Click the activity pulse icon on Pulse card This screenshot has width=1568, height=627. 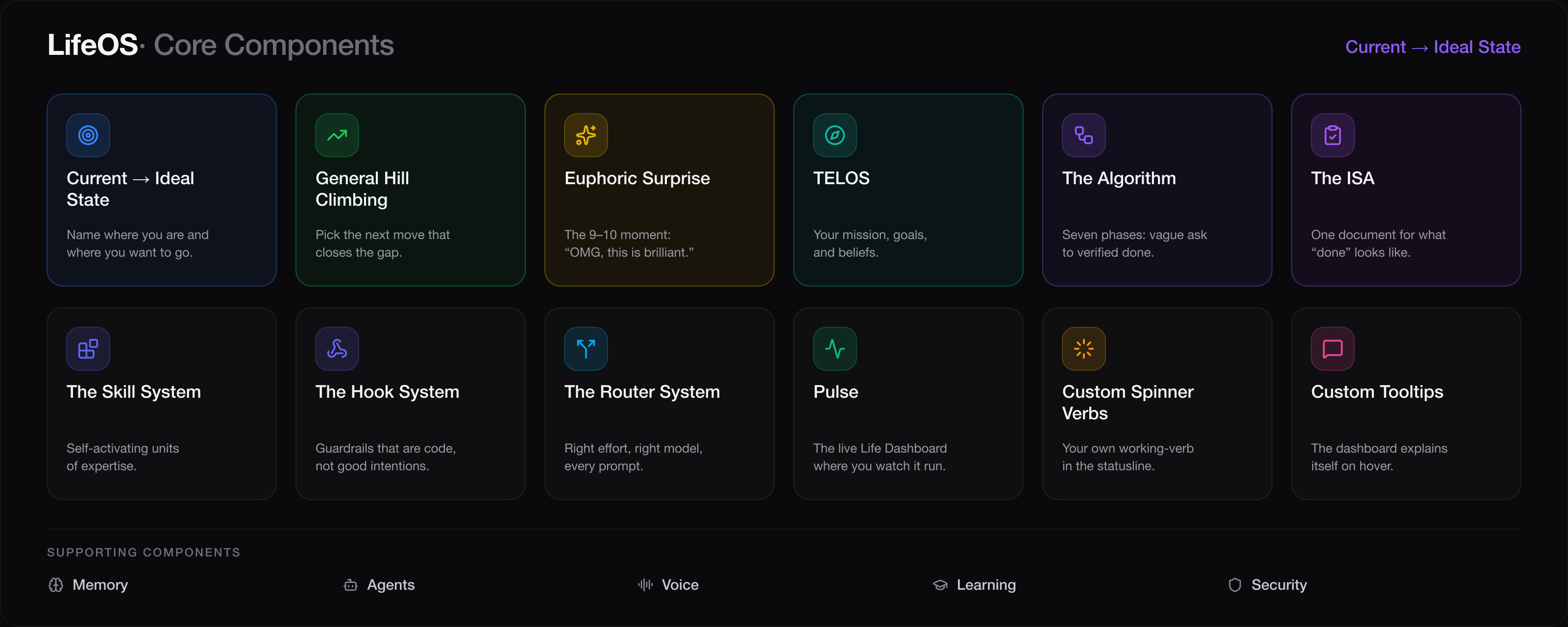point(835,349)
